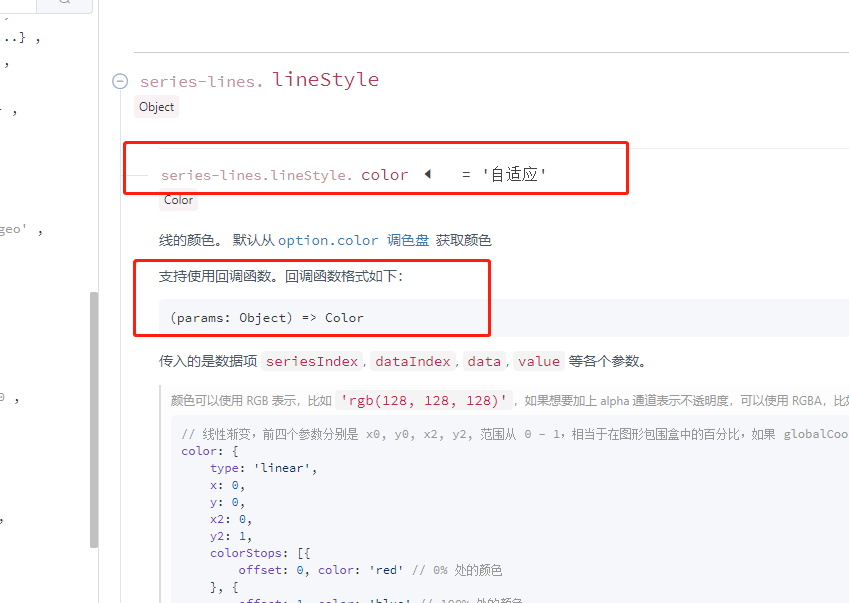Click the colorStops: [{ code line
849x603 pixels.
pos(260,553)
